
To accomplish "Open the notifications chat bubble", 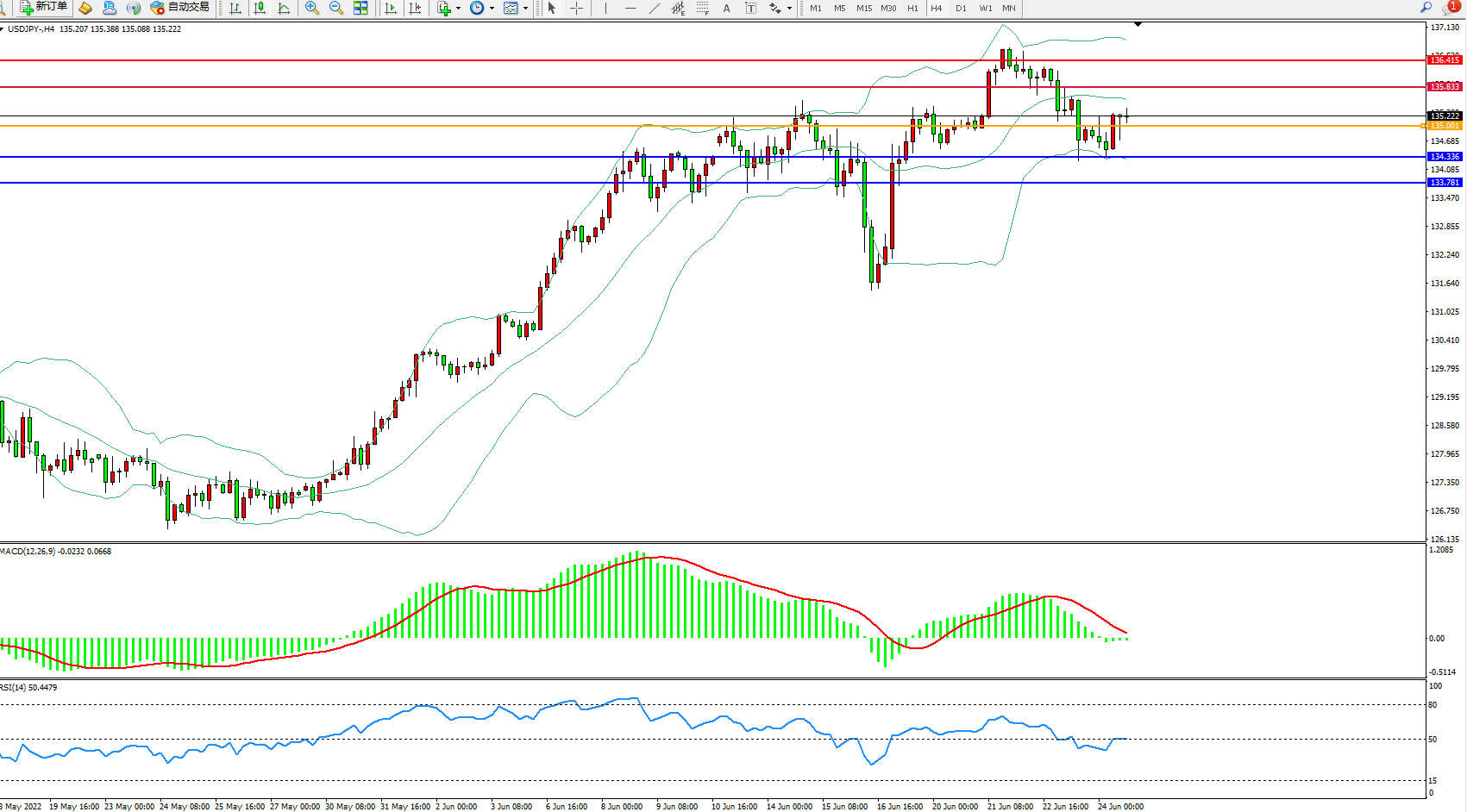I will point(1451,8).
